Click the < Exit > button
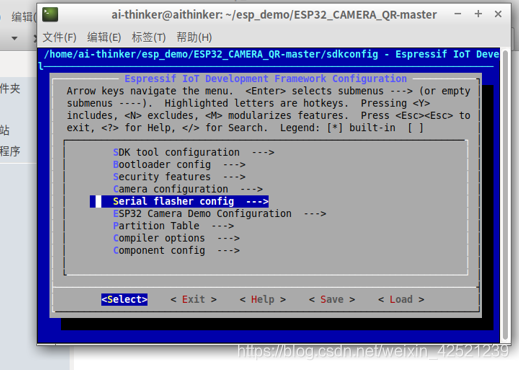This screenshot has width=519, height=370. pos(193,299)
